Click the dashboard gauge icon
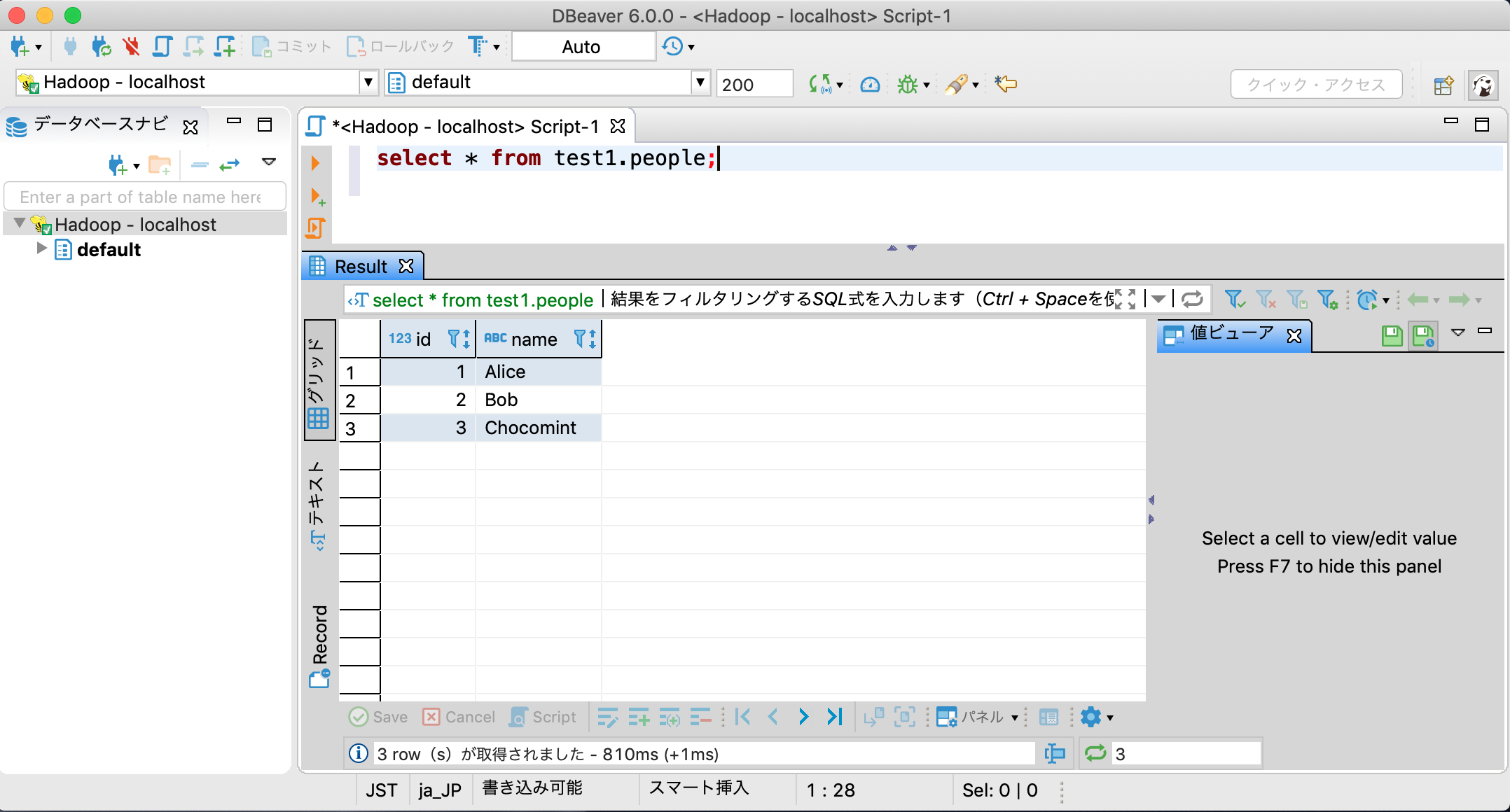 pos(870,85)
